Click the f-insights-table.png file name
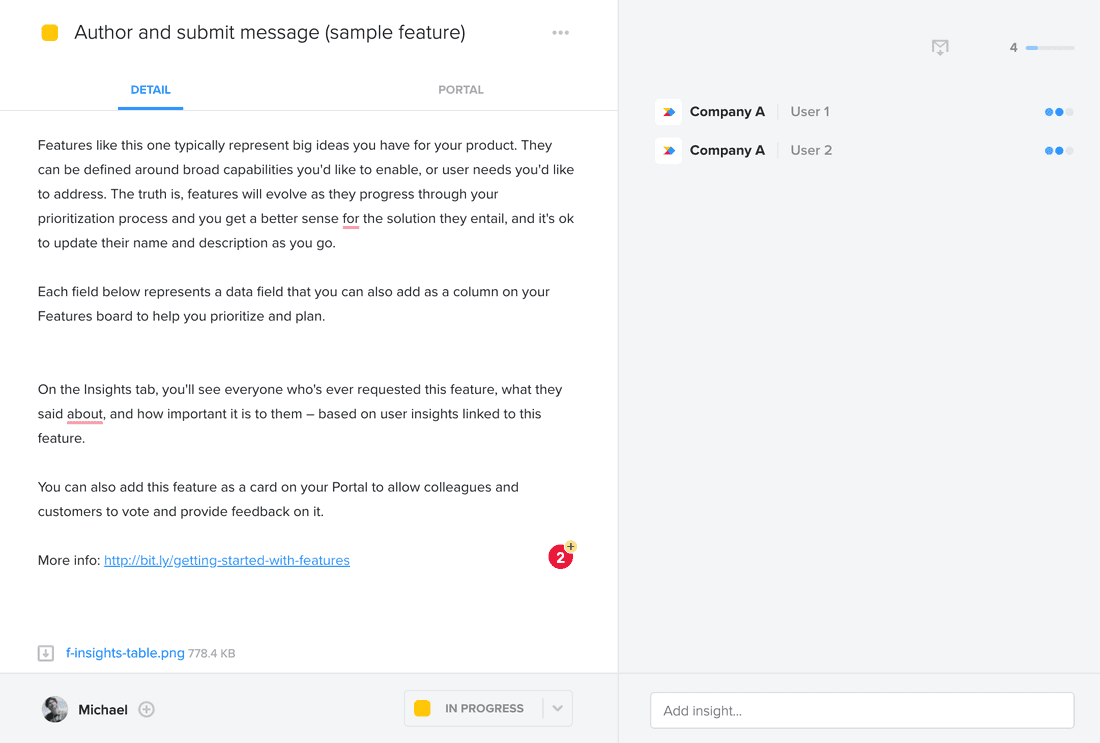Viewport: 1100px width, 743px height. coord(124,652)
